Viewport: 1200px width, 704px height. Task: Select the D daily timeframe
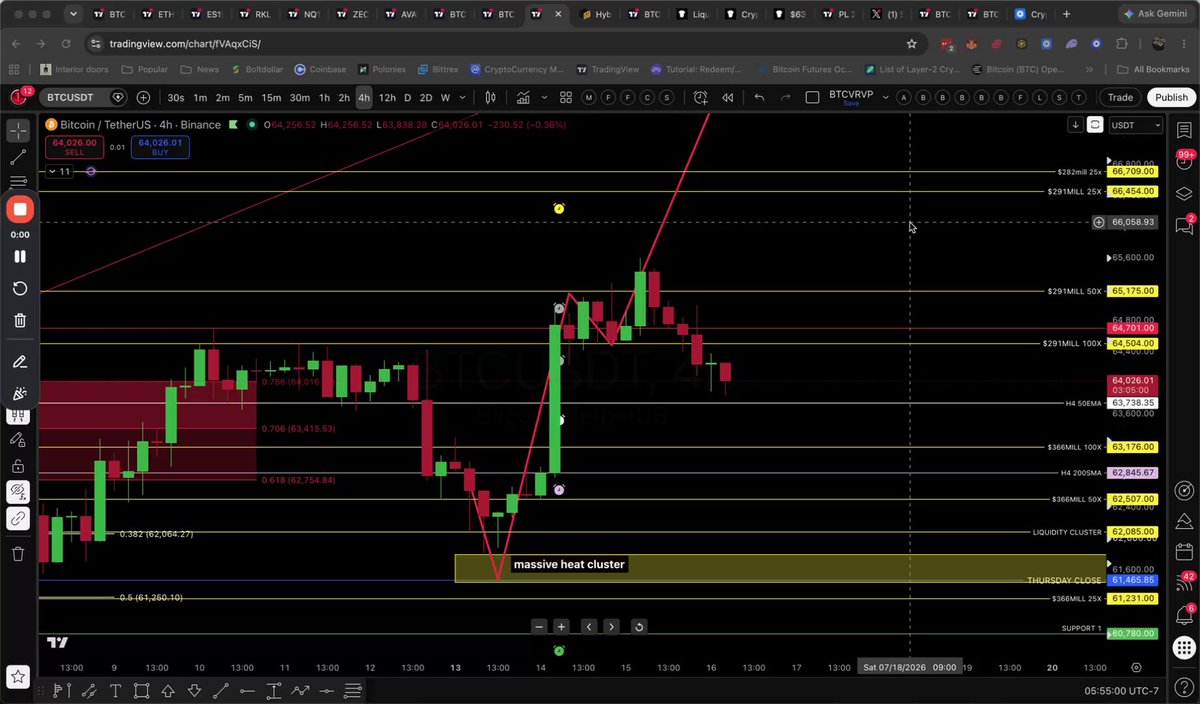[x=407, y=97]
